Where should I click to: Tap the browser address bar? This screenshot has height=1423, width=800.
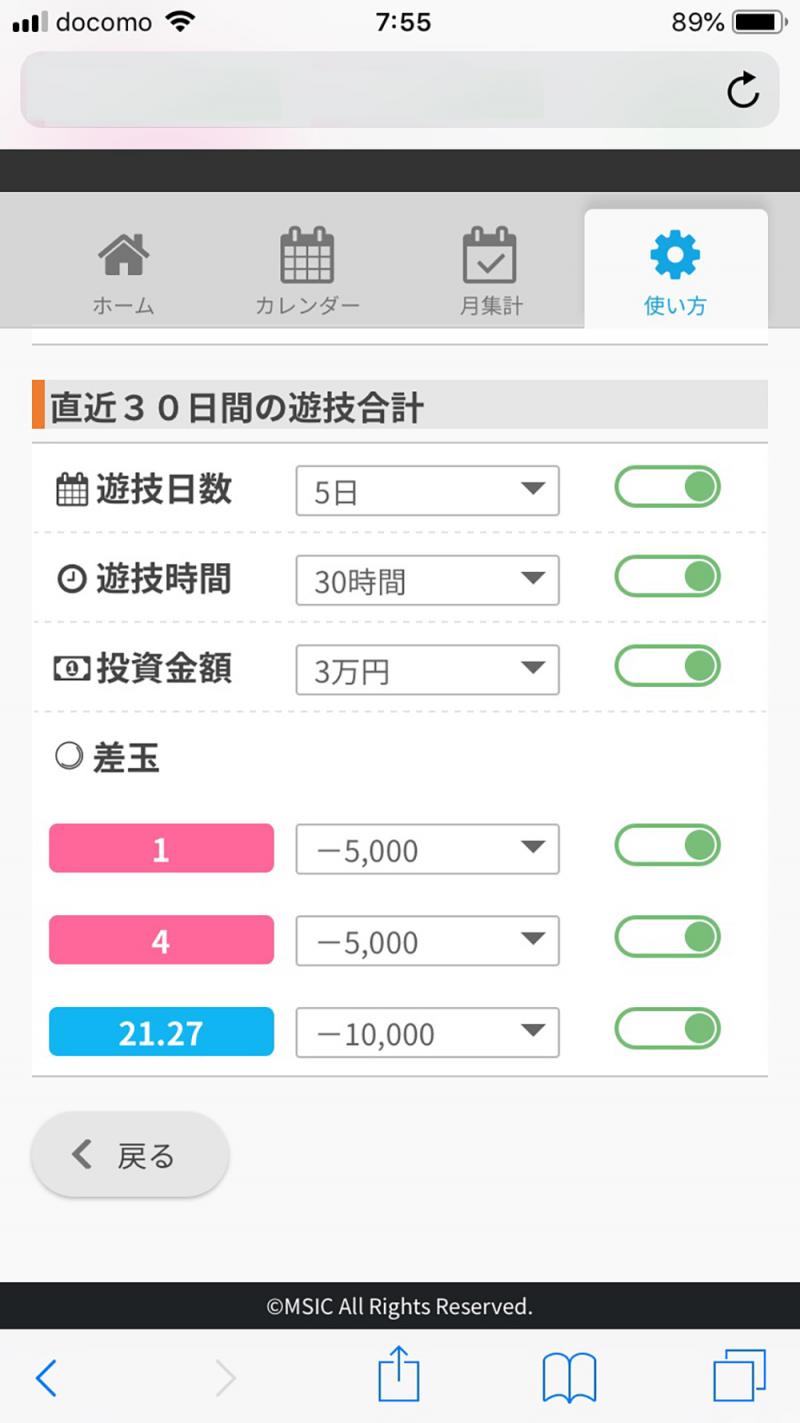(370, 90)
